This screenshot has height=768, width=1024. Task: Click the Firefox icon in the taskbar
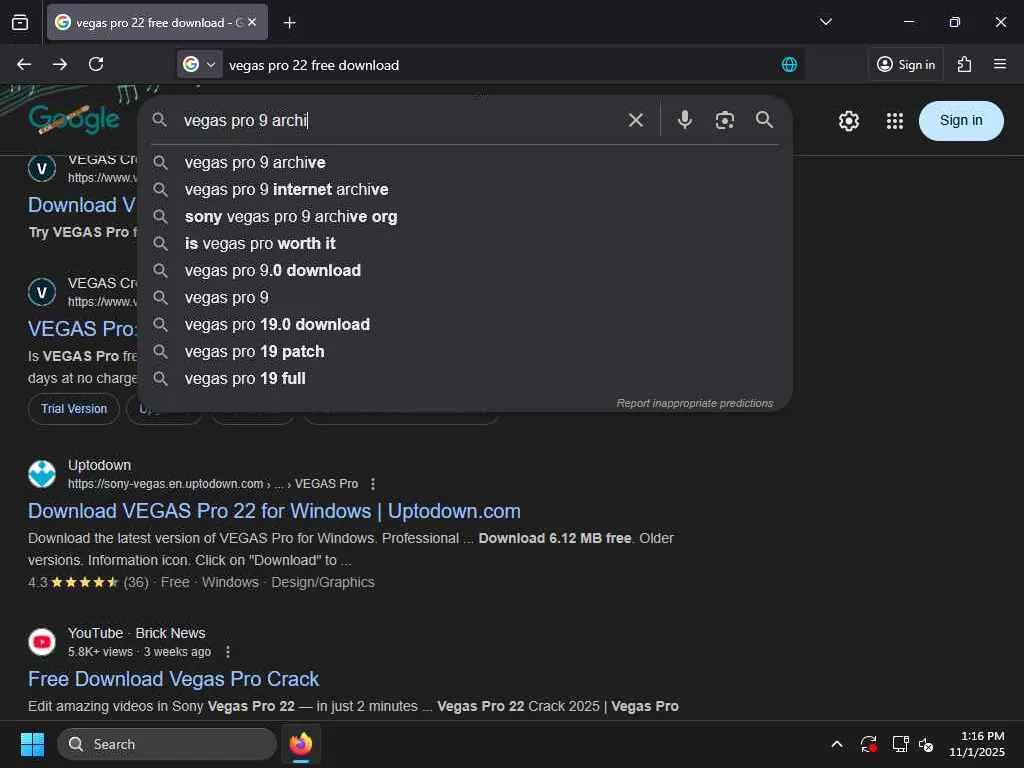(x=301, y=744)
